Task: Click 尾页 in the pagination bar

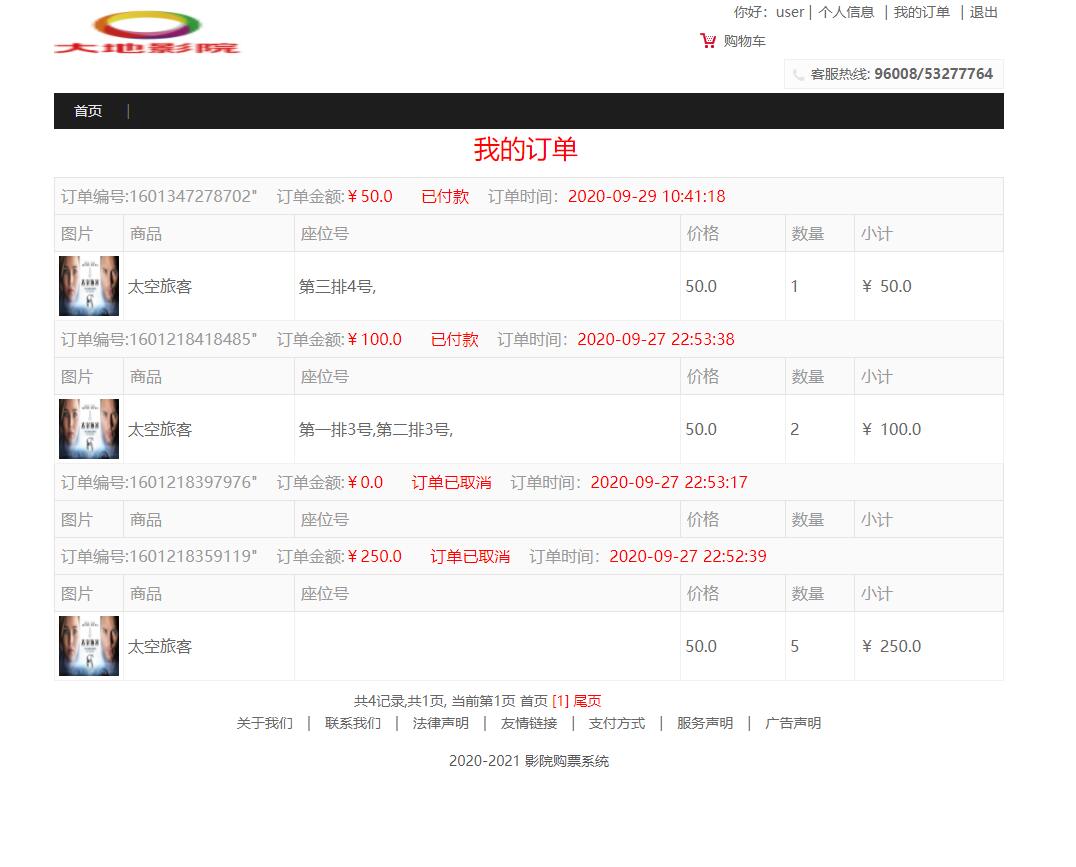Action: (x=588, y=700)
